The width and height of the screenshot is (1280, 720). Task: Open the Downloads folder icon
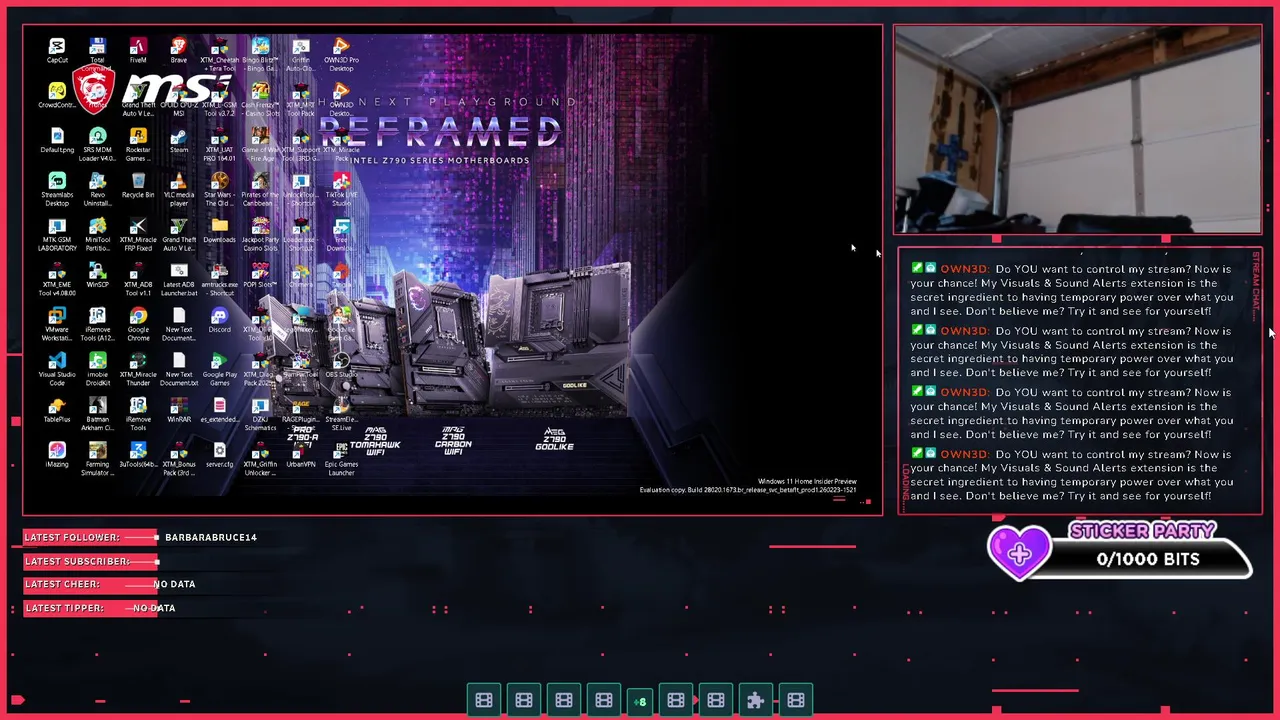click(x=219, y=231)
